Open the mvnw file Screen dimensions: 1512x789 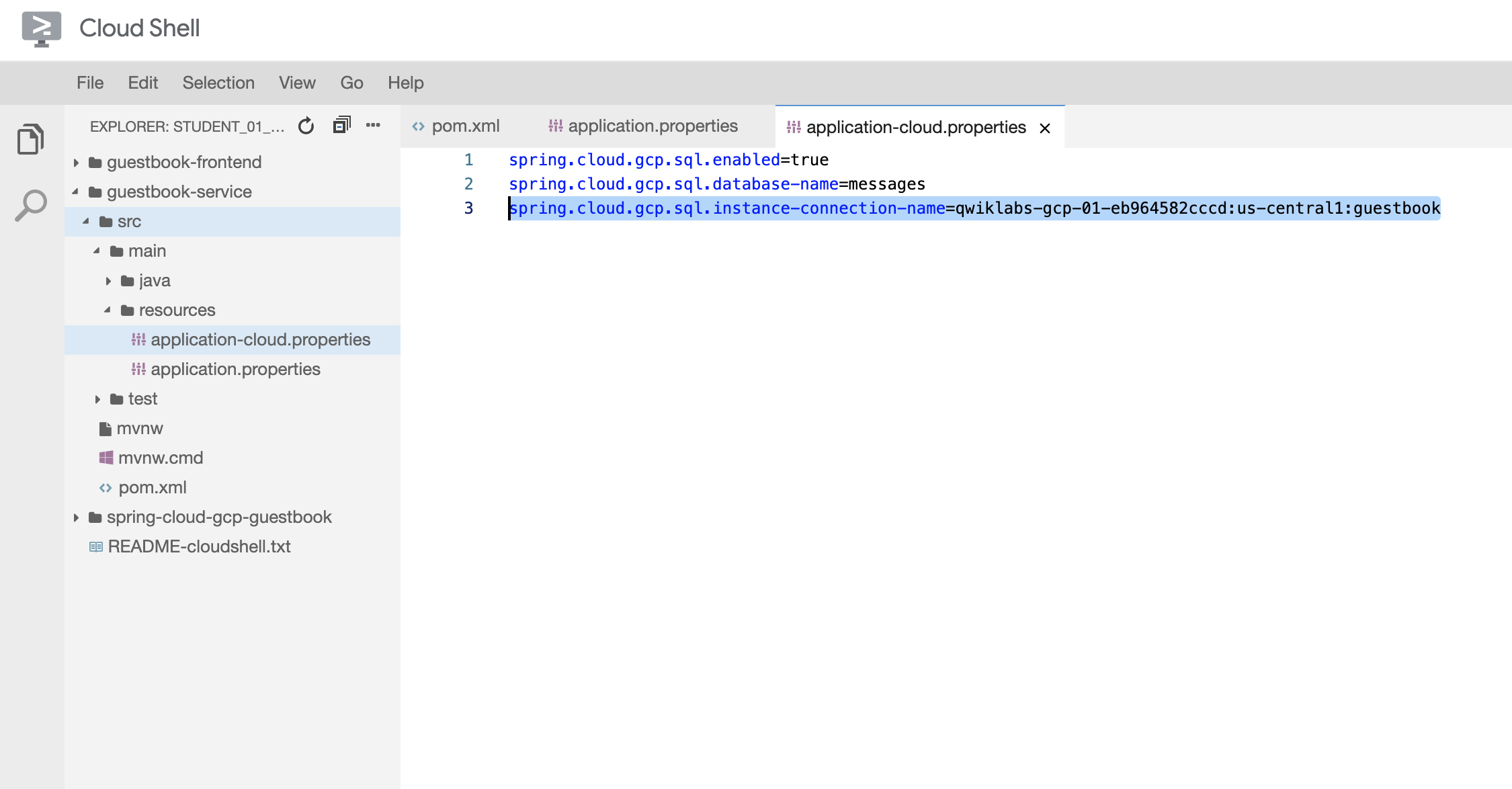[233, 429]
